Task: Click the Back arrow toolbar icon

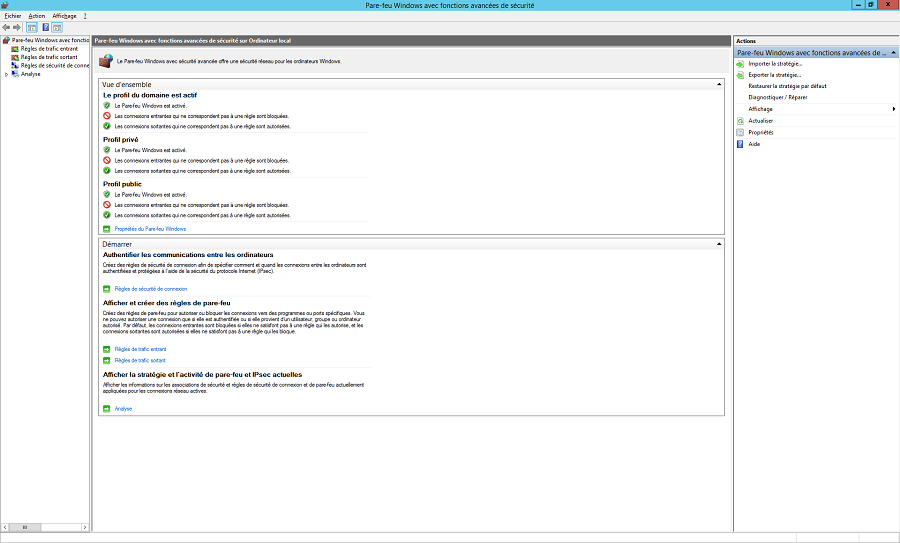Action: [x=6, y=28]
